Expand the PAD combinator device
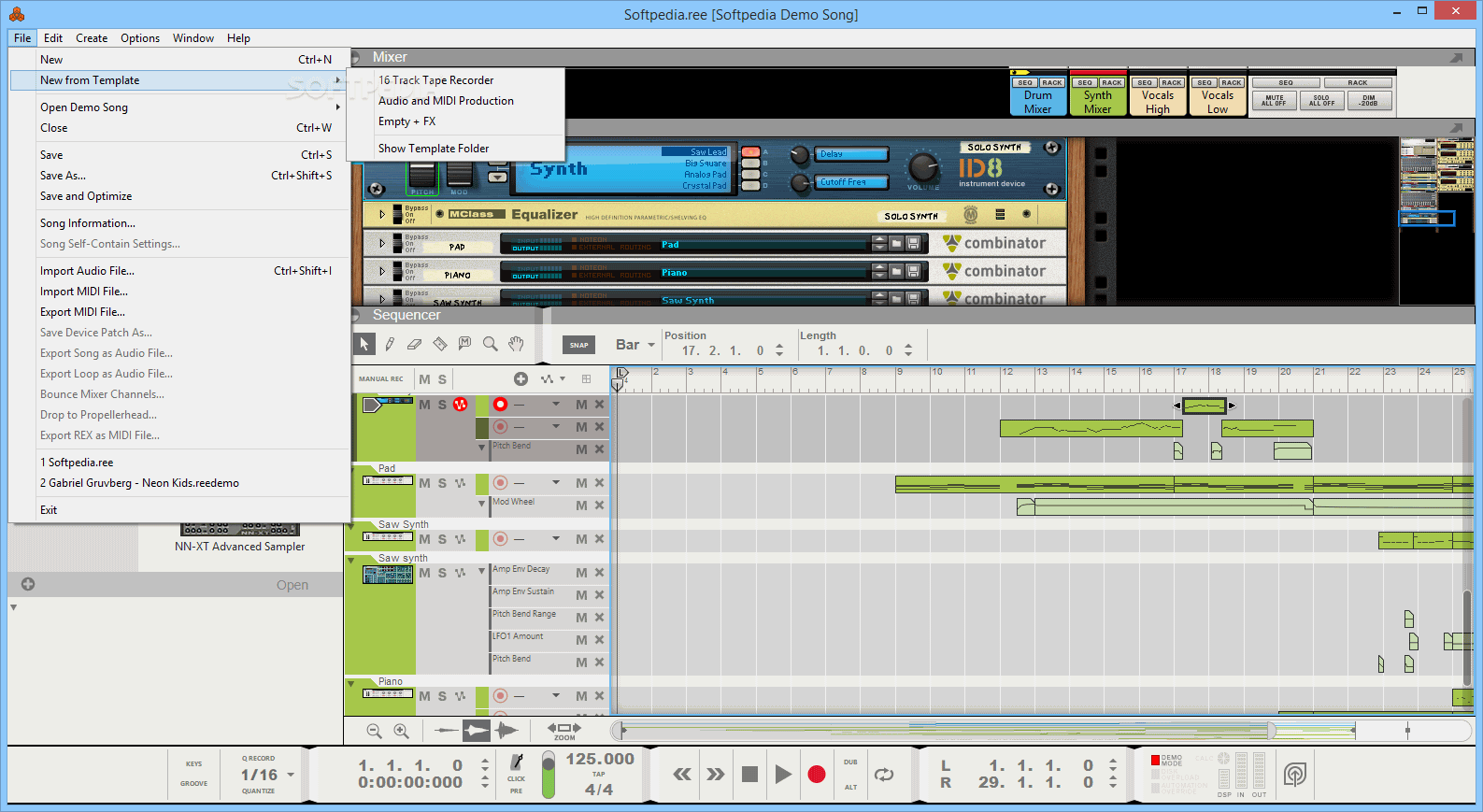The image size is (1483, 812). [x=381, y=243]
